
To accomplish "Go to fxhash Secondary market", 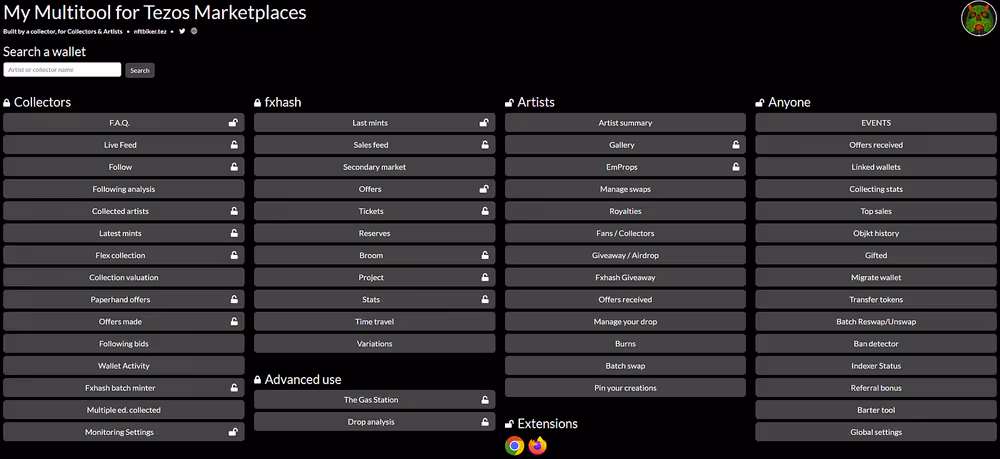I will coord(374,167).
